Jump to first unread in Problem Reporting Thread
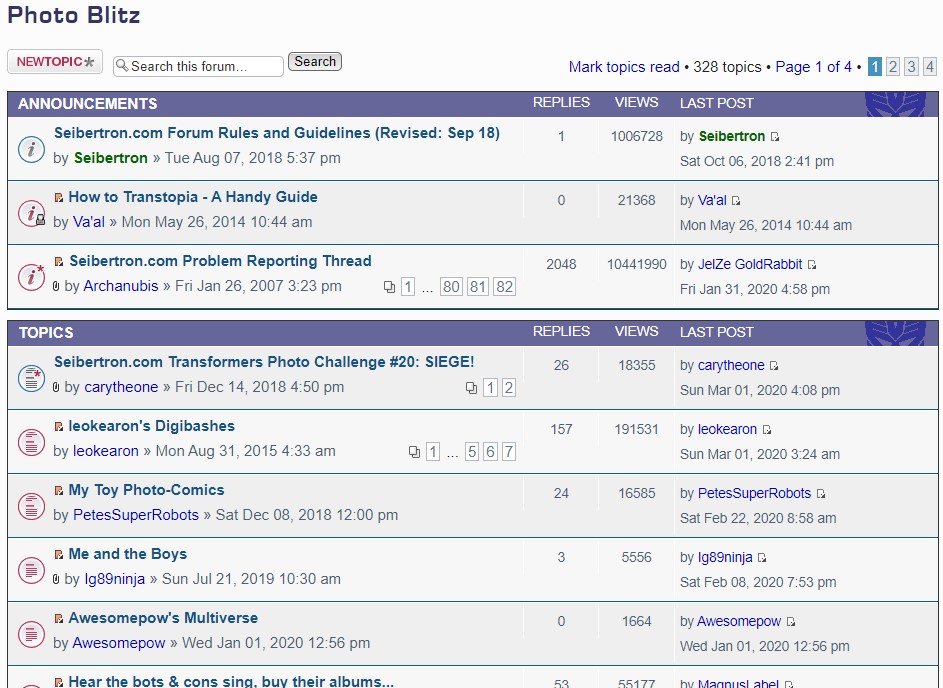This screenshot has height=688, width=943. pyautogui.click(x=59, y=261)
